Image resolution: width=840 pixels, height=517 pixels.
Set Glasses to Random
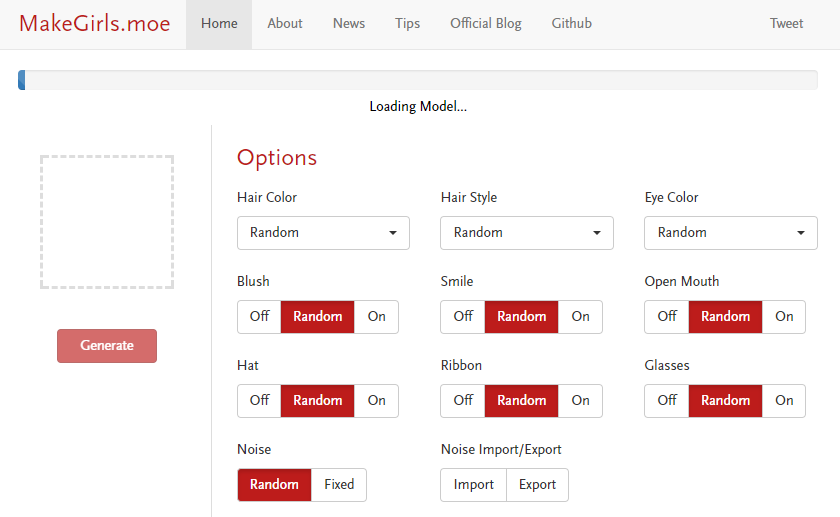click(x=725, y=401)
